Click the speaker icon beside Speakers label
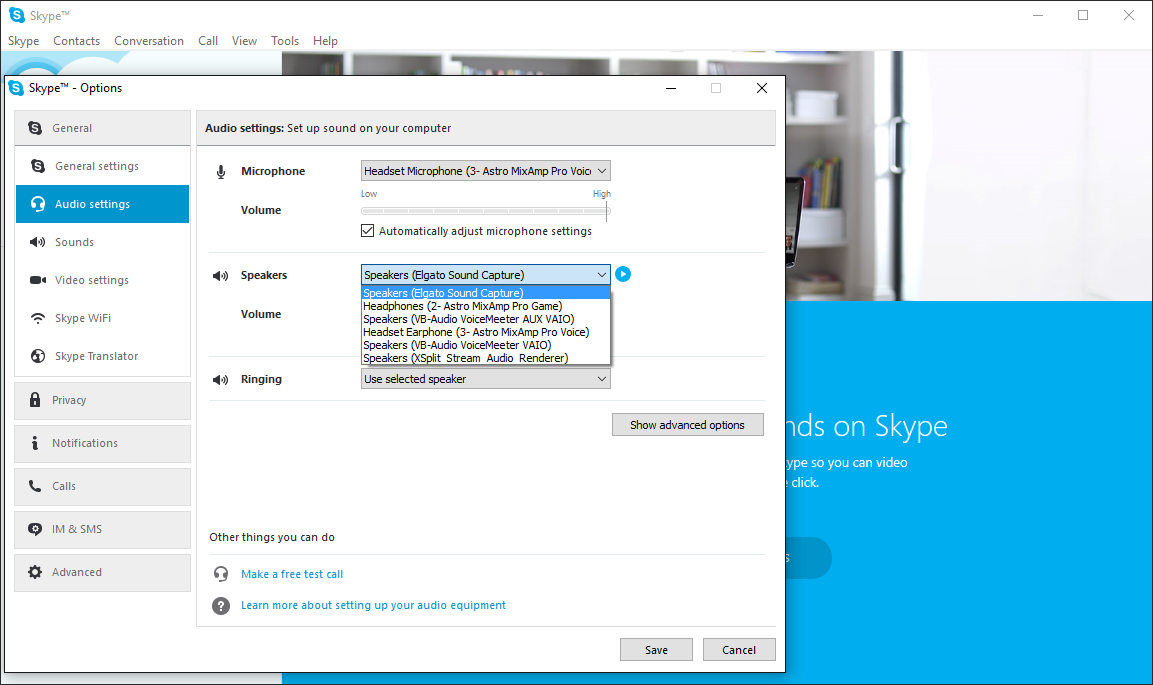 pos(221,276)
